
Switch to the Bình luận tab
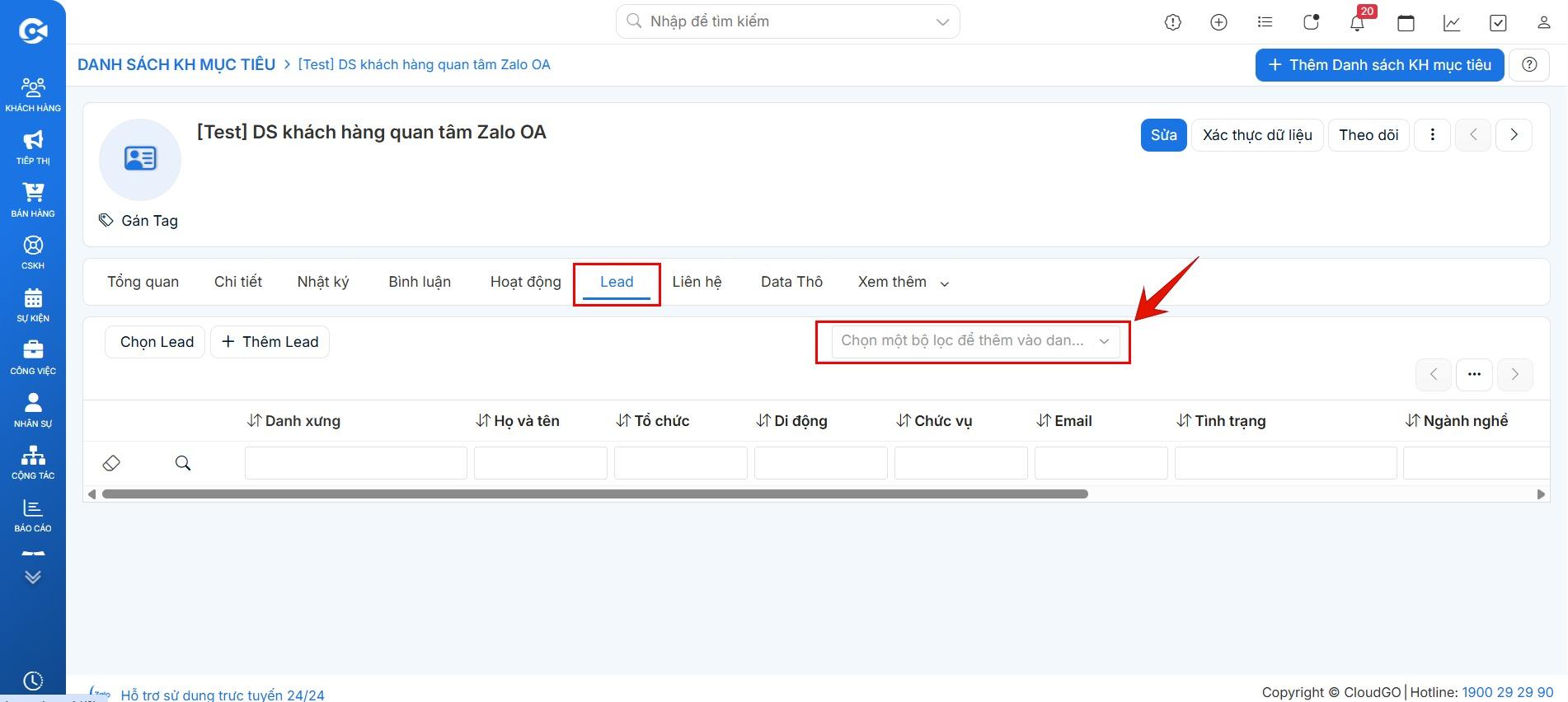tap(420, 282)
